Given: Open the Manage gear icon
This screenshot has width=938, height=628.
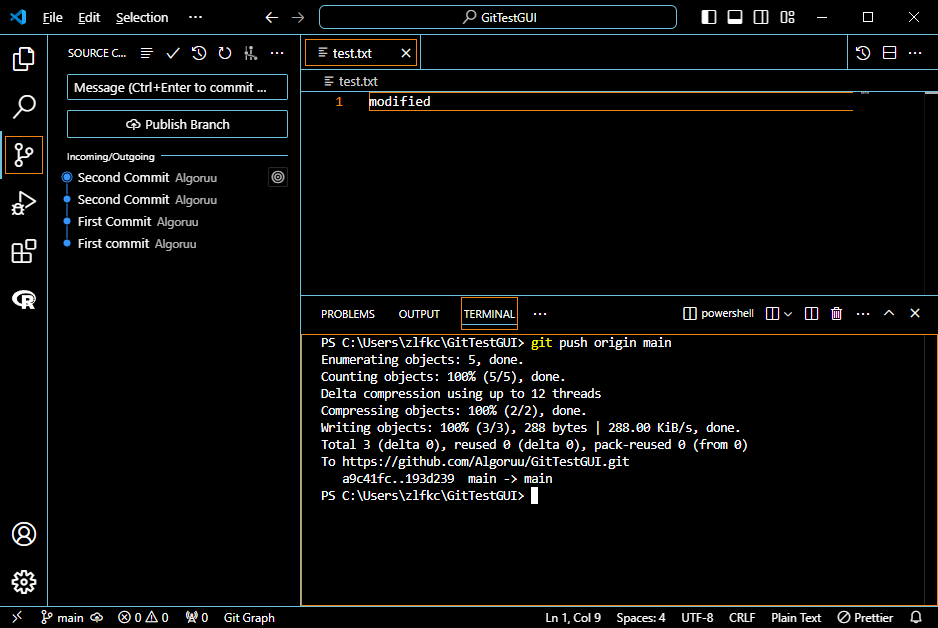Looking at the screenshot, I should pos(23,582).
